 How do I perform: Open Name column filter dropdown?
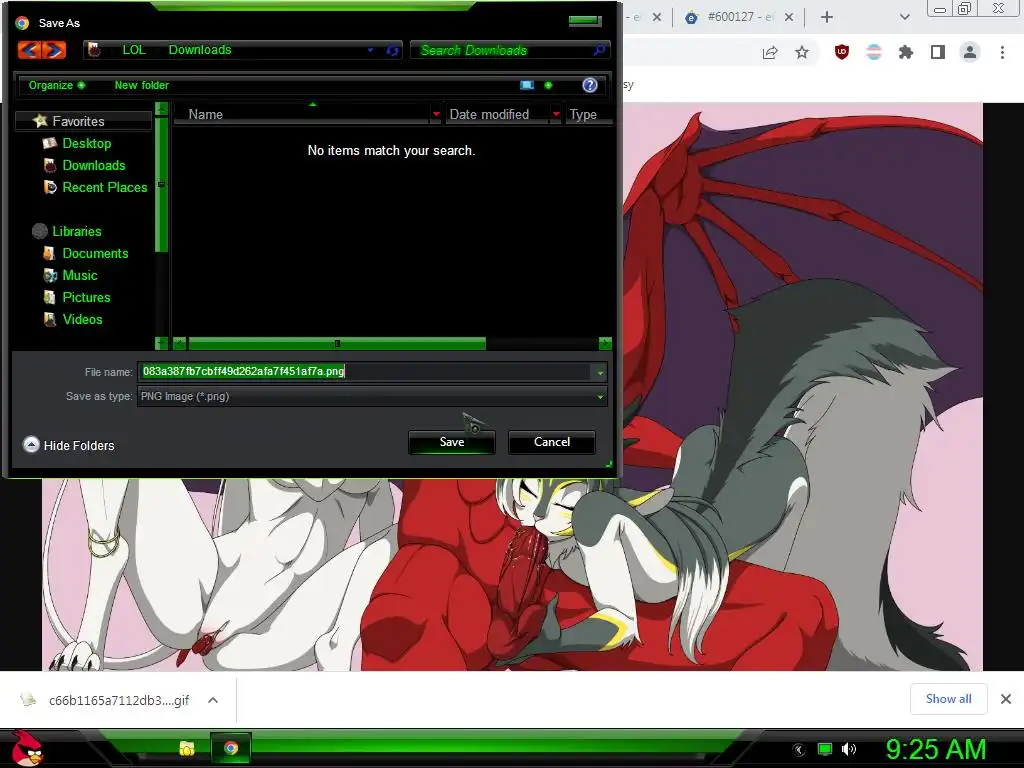[436, 114]
